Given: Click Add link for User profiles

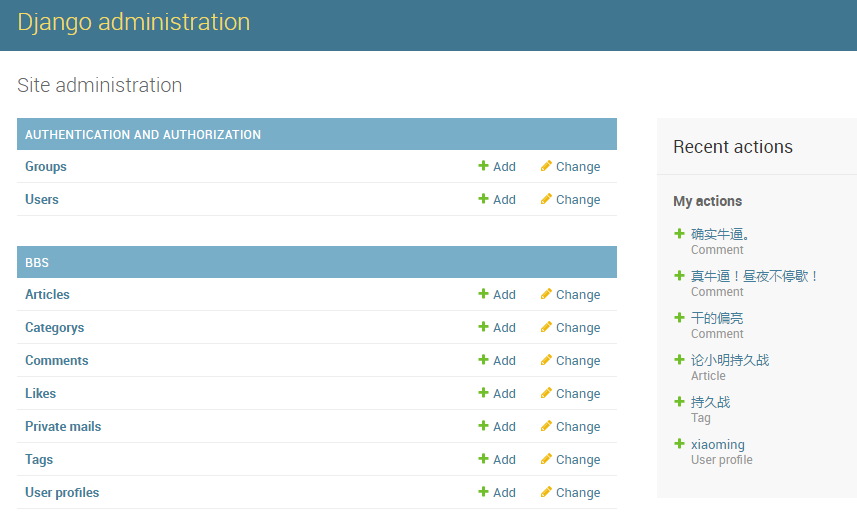Looking at the screenshot, I should point(504,492).
